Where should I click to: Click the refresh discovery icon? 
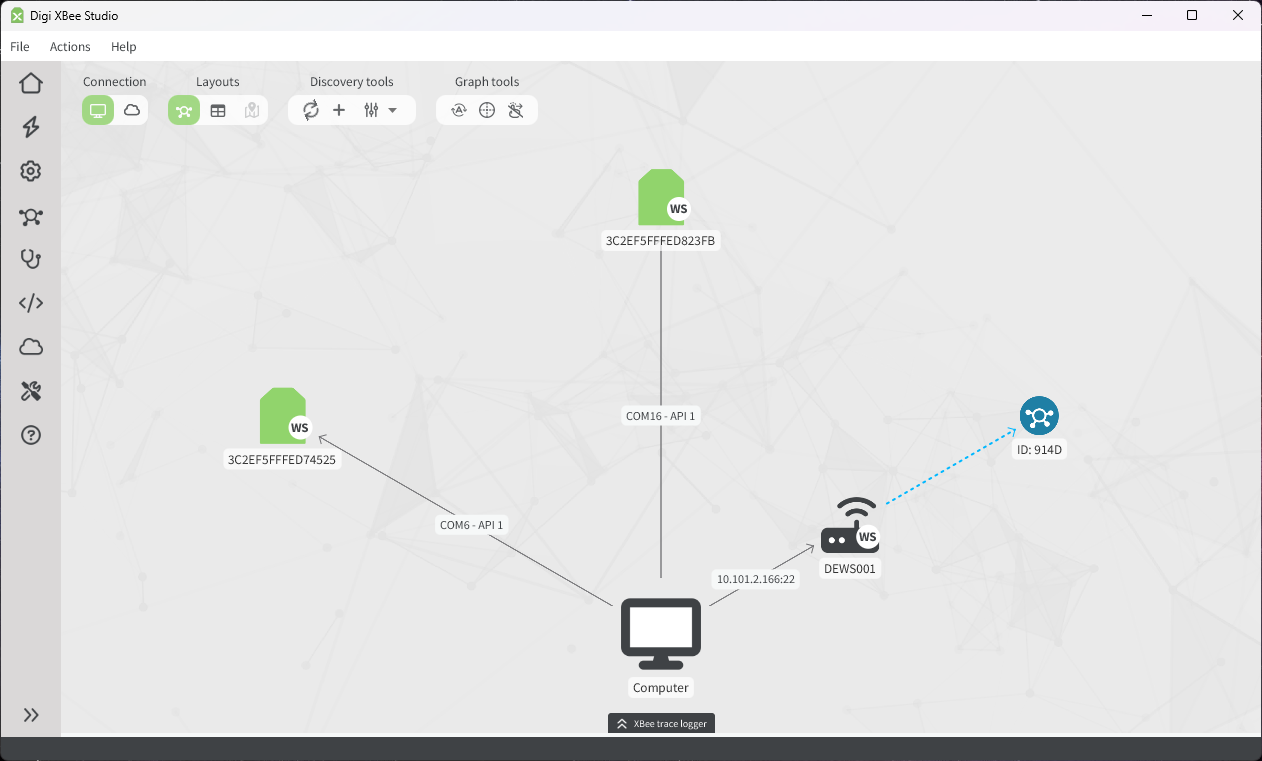pos(311,110)
